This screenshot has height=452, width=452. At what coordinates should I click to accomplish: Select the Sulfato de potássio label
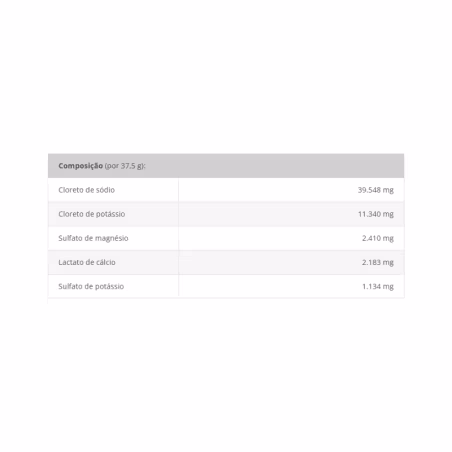[91, 286]
